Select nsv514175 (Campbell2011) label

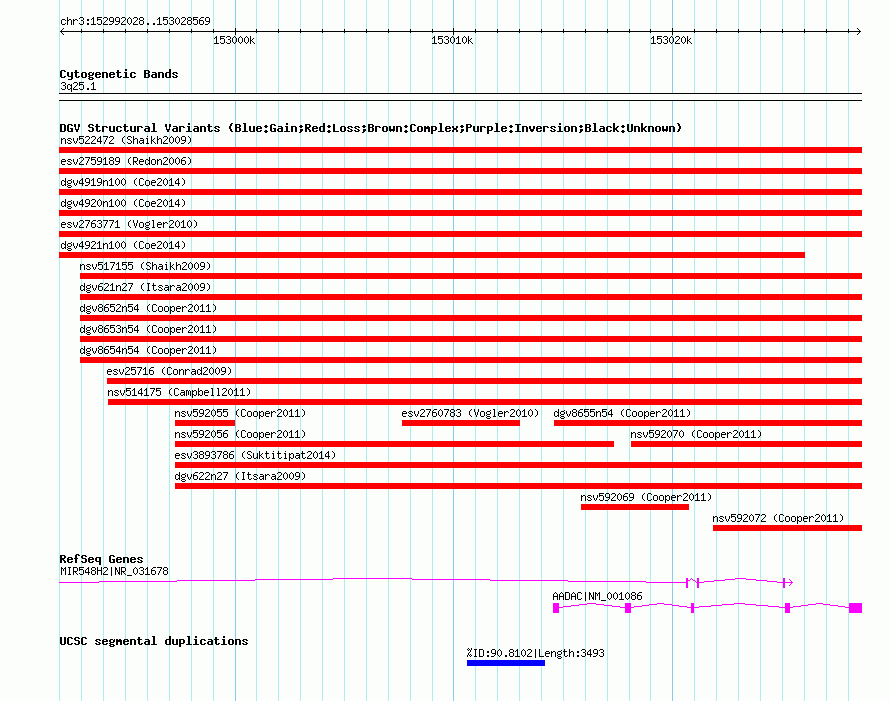179,392
